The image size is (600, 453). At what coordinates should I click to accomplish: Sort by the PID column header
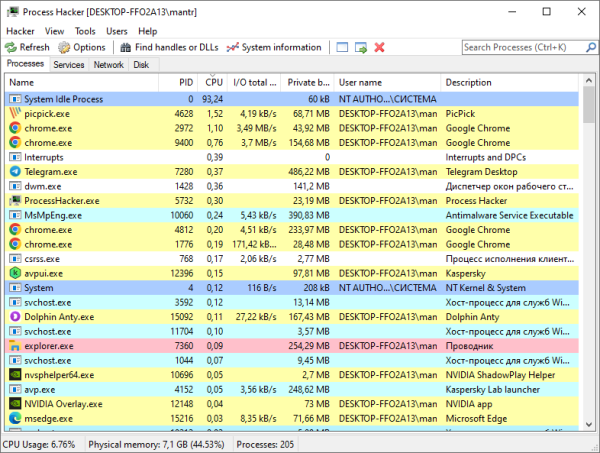pyautogui.click(x=186, y=82)
